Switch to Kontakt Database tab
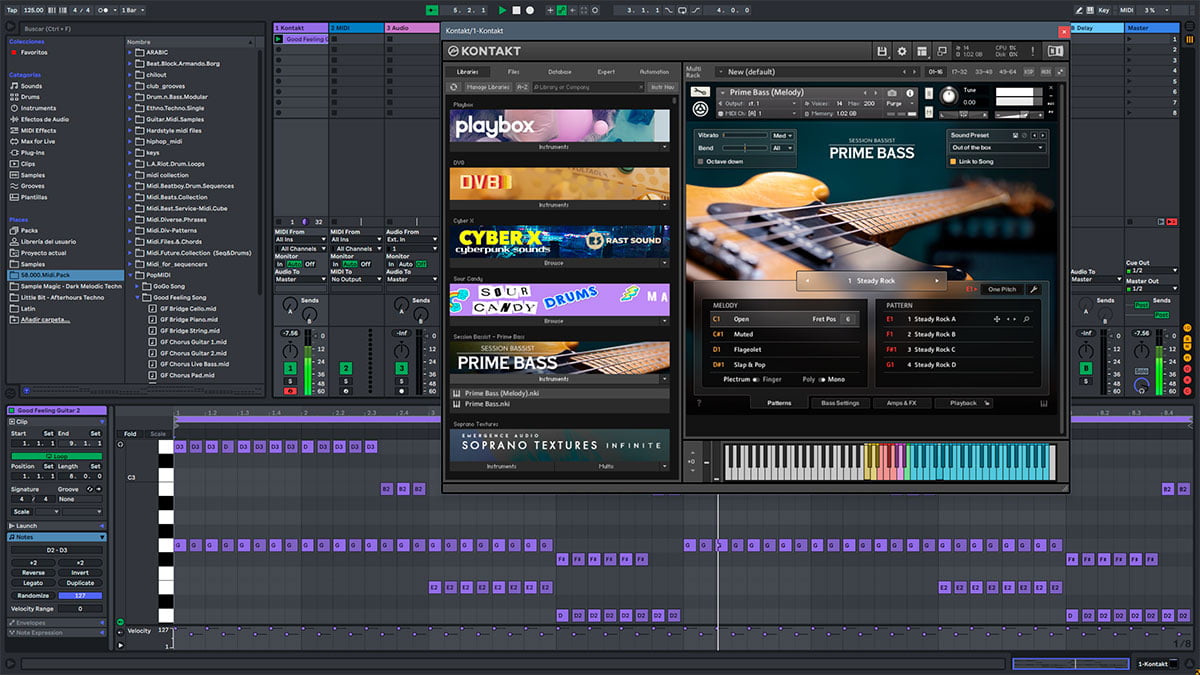1200x675 pixels. click(x=560, y=72)
